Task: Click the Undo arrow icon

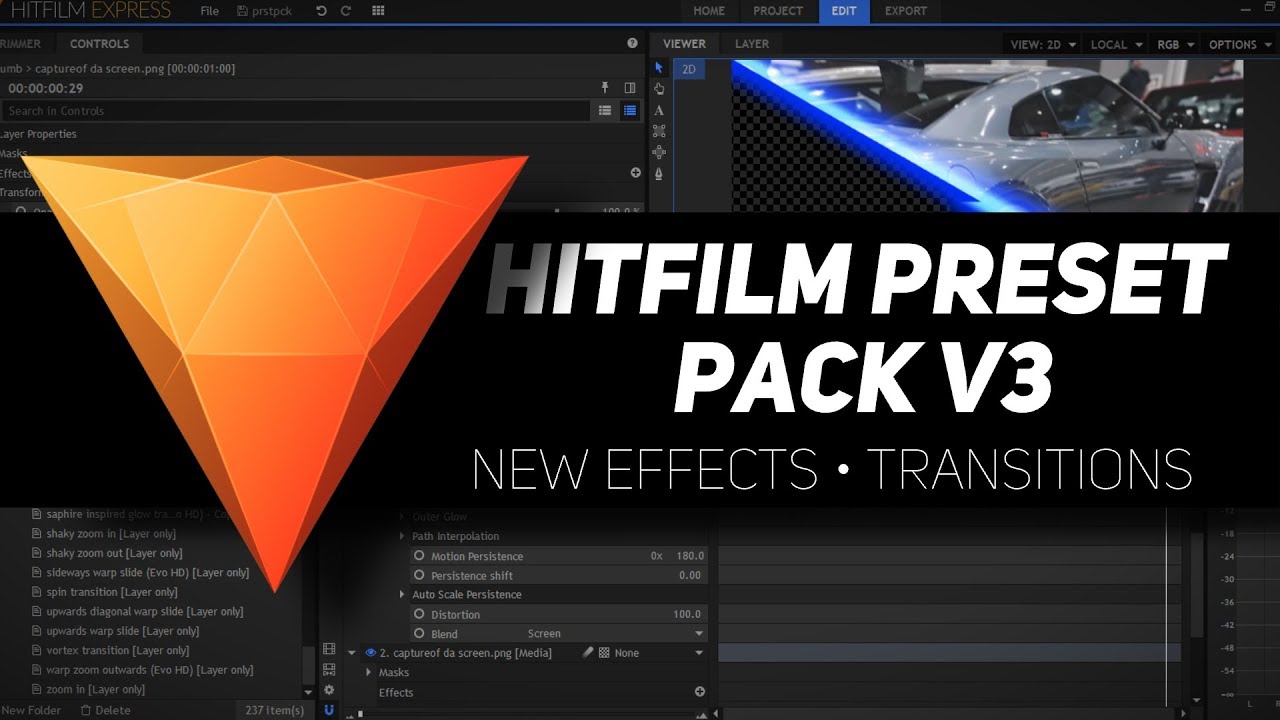Action: tap(321, 11)
